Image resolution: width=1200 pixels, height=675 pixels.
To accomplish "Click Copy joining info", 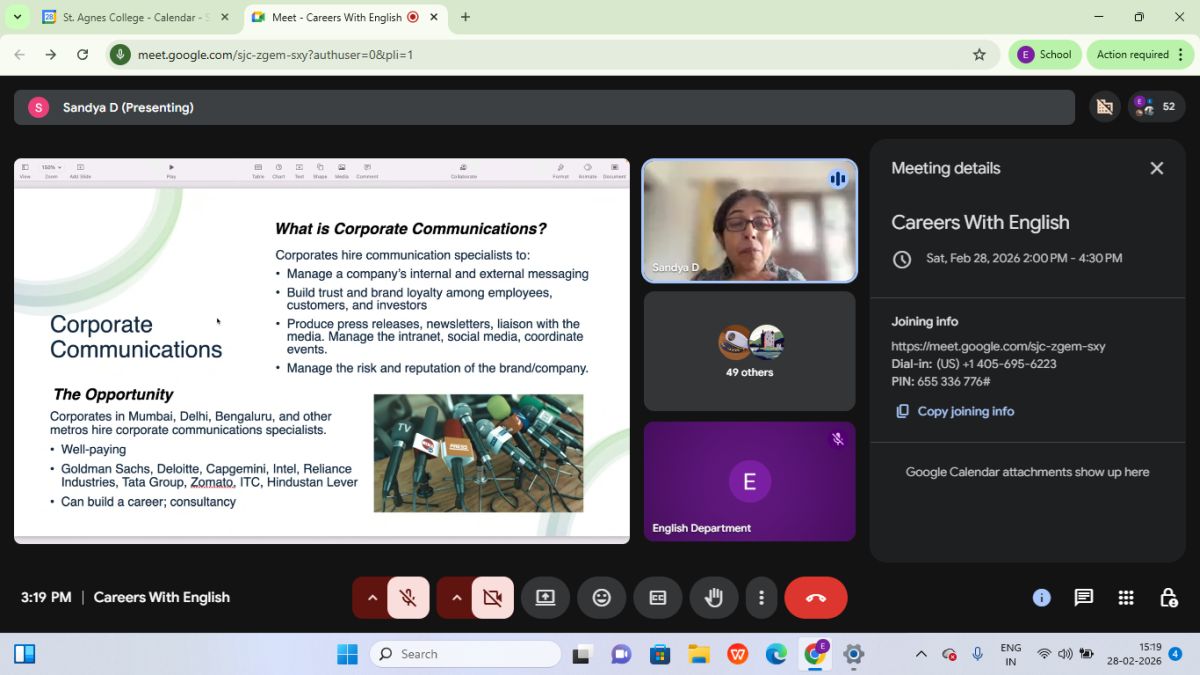I will click(965, 411).
